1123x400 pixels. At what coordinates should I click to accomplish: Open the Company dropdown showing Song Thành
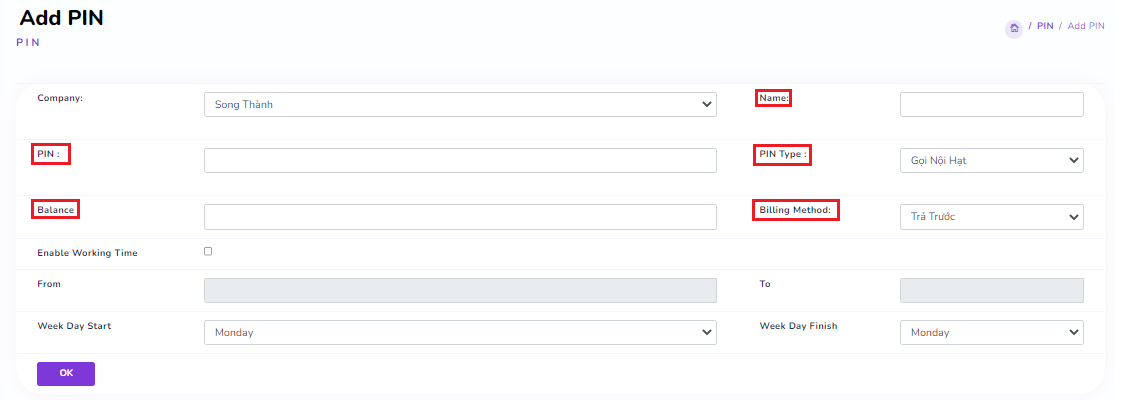tap(460, 104)
